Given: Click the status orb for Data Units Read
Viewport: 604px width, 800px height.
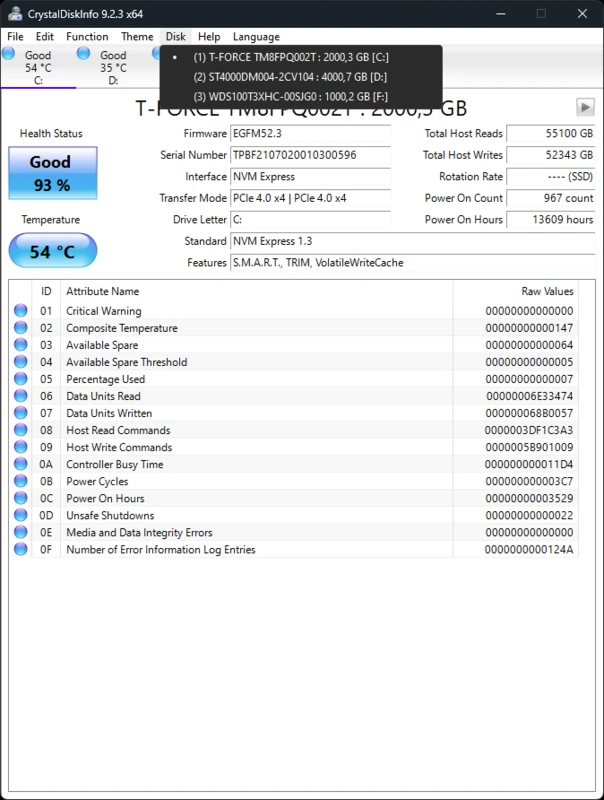Looking at the screenshot, I should click(x=20, y=395).
